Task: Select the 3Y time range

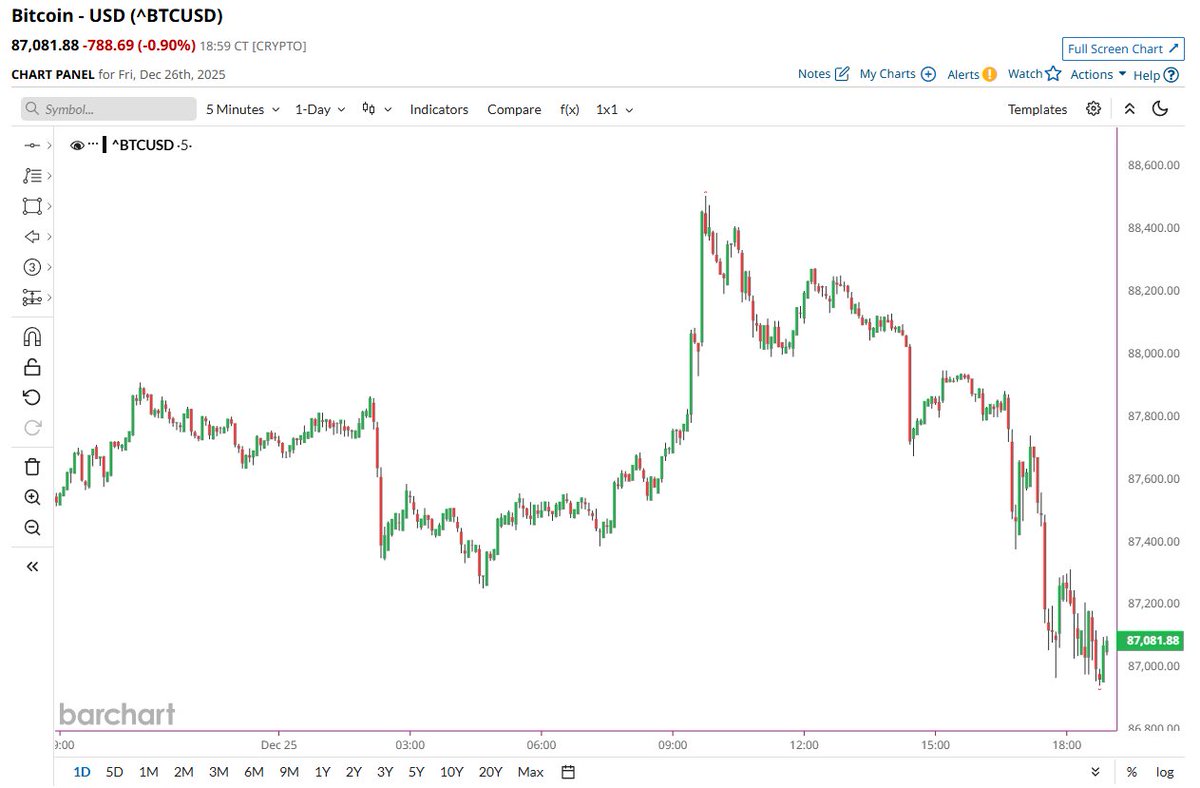Action: (x=385, y=772)
